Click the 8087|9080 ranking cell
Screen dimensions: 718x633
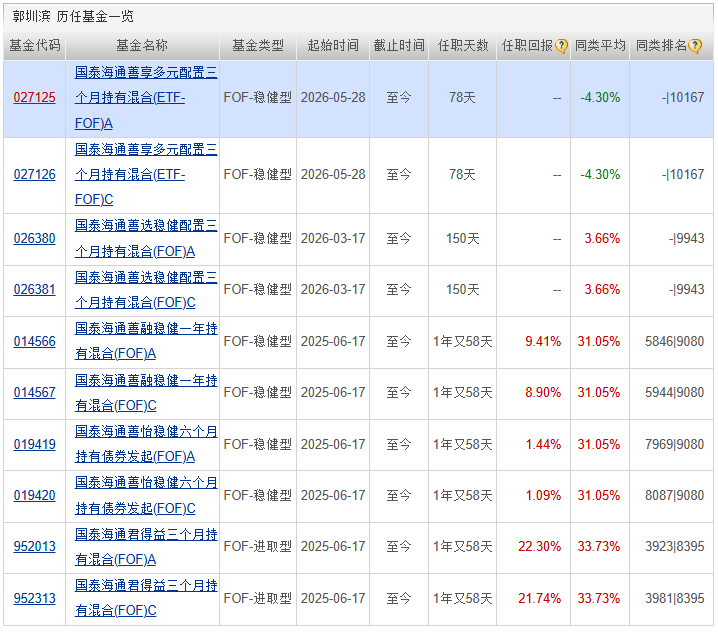tap(674, 496)
